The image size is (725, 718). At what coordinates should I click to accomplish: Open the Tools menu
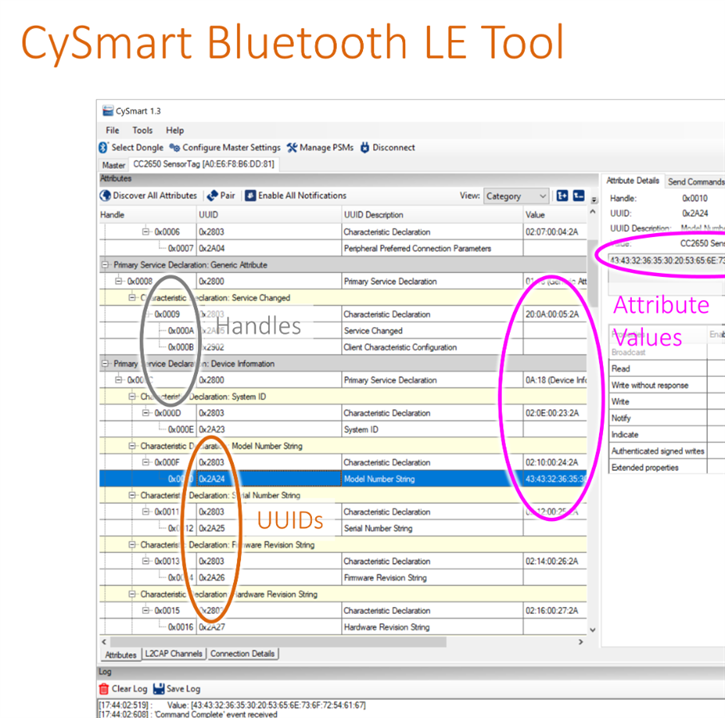[142, 130]
